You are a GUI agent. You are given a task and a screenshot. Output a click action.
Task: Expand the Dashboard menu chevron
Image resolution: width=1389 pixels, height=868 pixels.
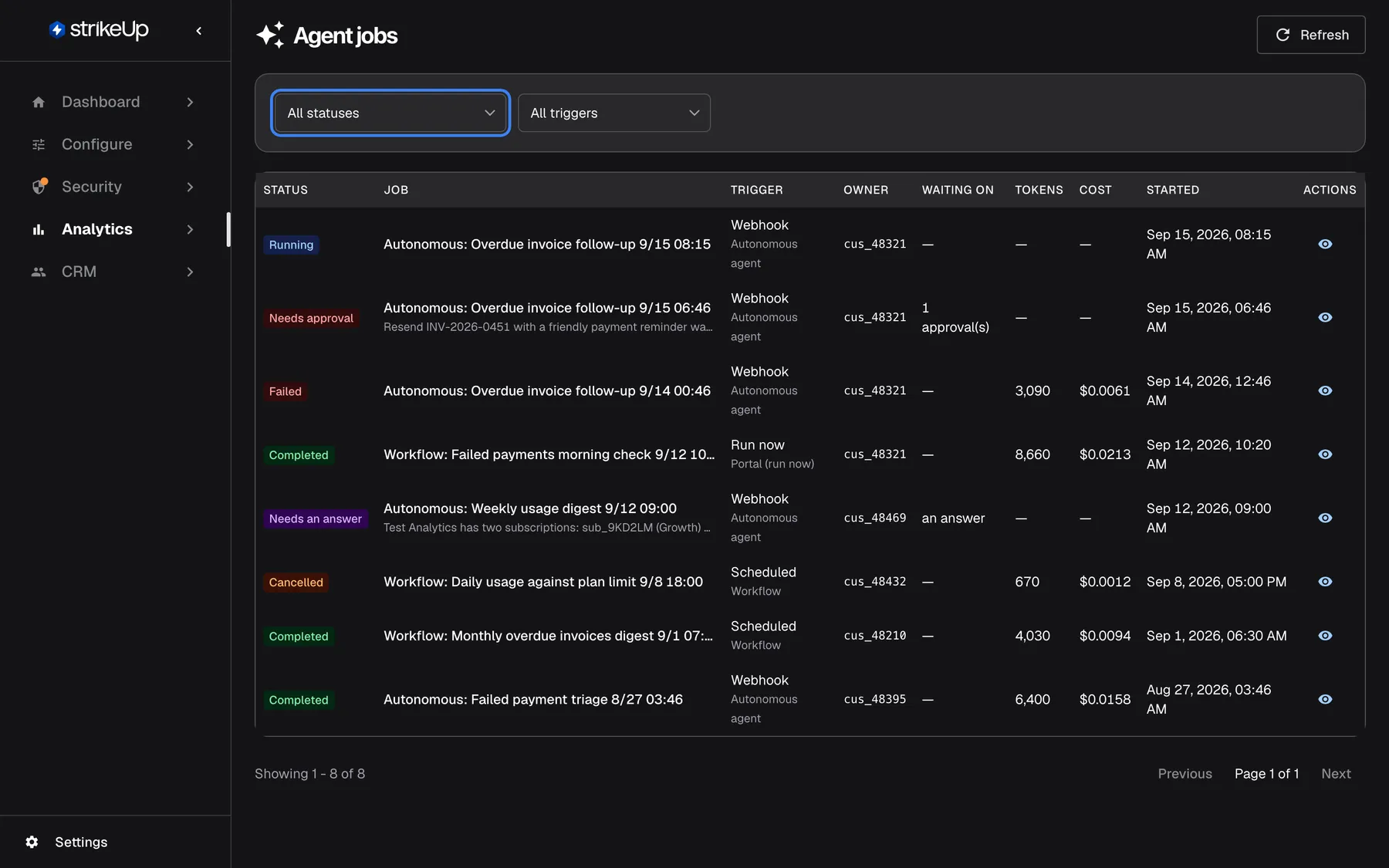[190, 102]
